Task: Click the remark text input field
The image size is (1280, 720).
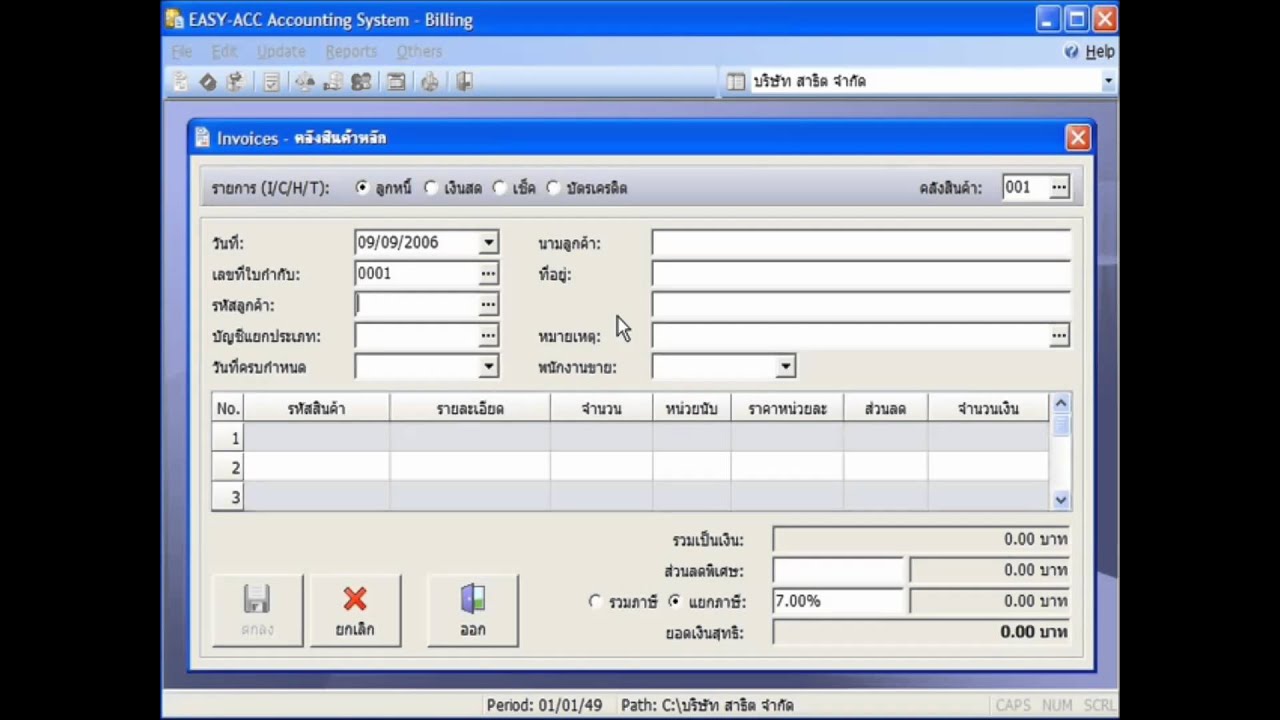Action: click(x=849, y=336)
